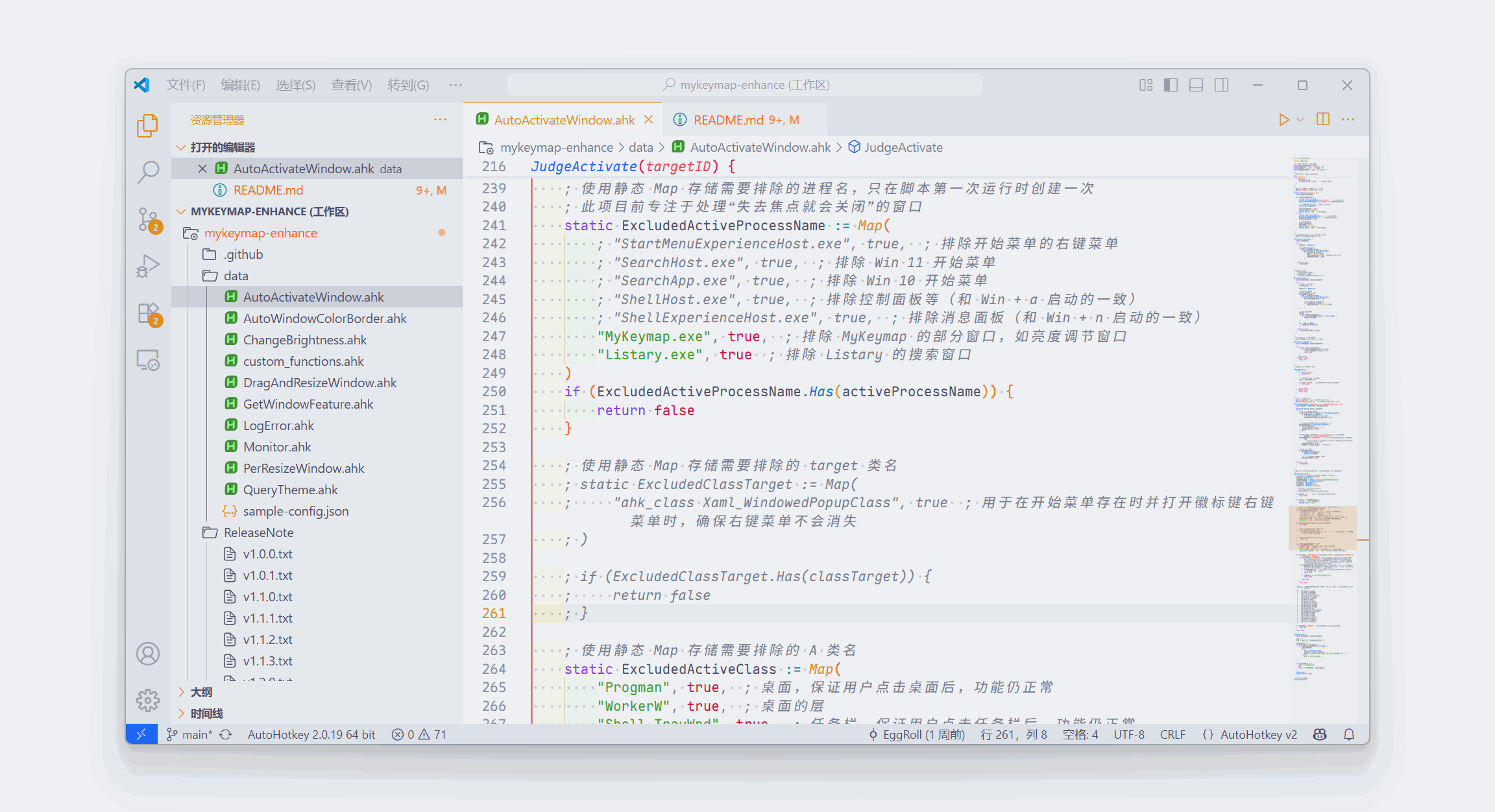The image size is (1495, 812).
Task: Click the split editor right icon
Action: (1323, 120)
